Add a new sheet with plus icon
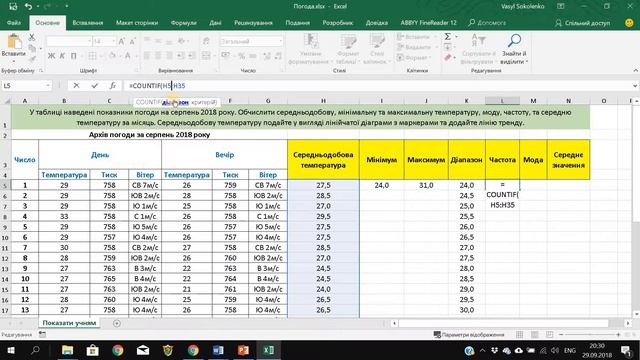The image size is (640, 360). tap(117, 323)
